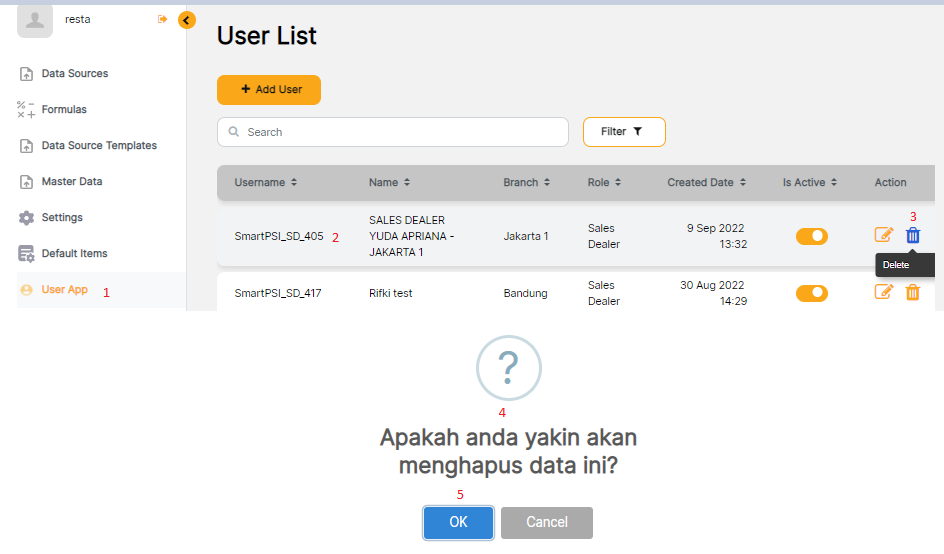
Task: Toggle Is Active switch for SmartPSI_SD_405
Action: pyautogui.click(x=811, y=236)
